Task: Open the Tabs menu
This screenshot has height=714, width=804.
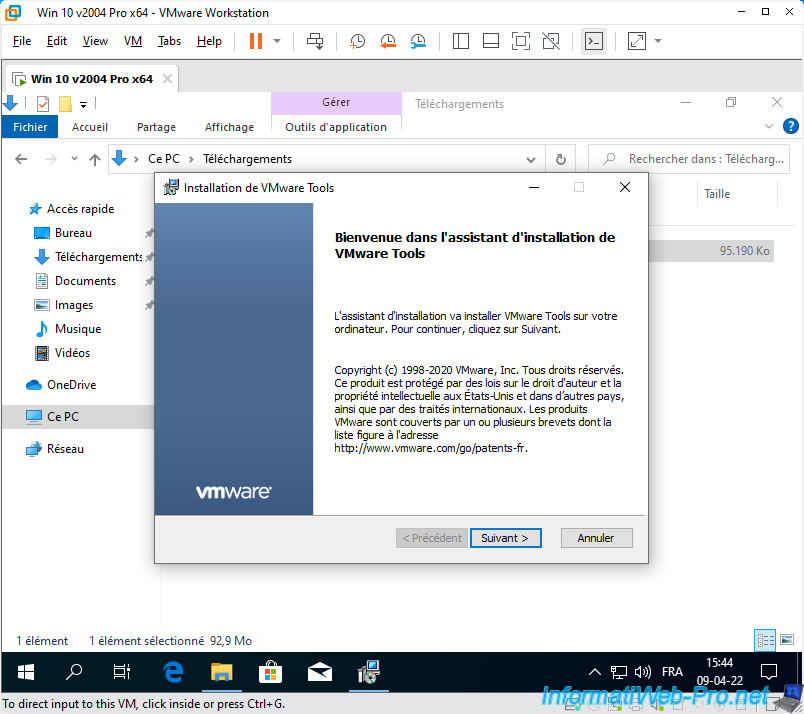Action: pyautogui.click(x=169, y=41)
